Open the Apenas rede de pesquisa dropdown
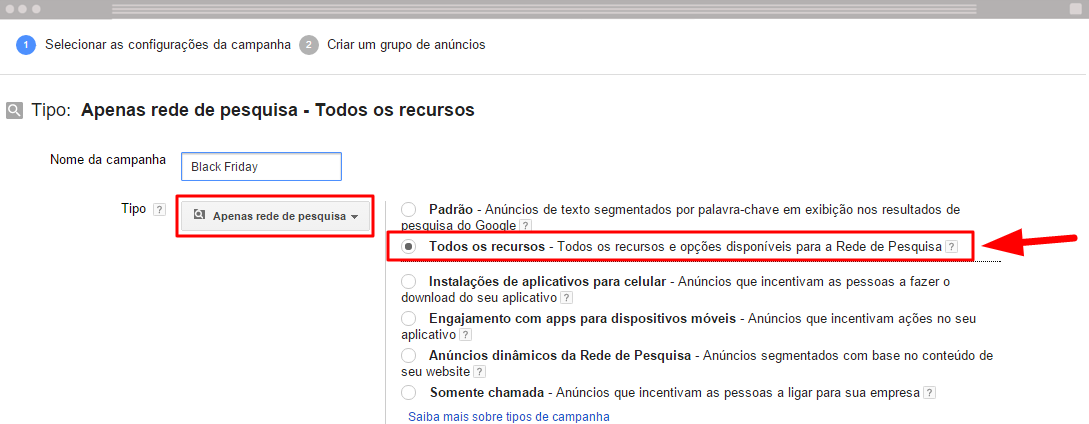Screen dimensions: 1089x424 coord(276,216)
